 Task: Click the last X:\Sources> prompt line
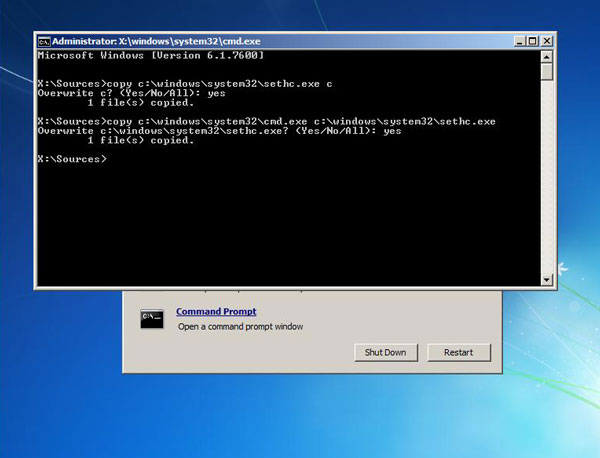(x=70, y=158)
